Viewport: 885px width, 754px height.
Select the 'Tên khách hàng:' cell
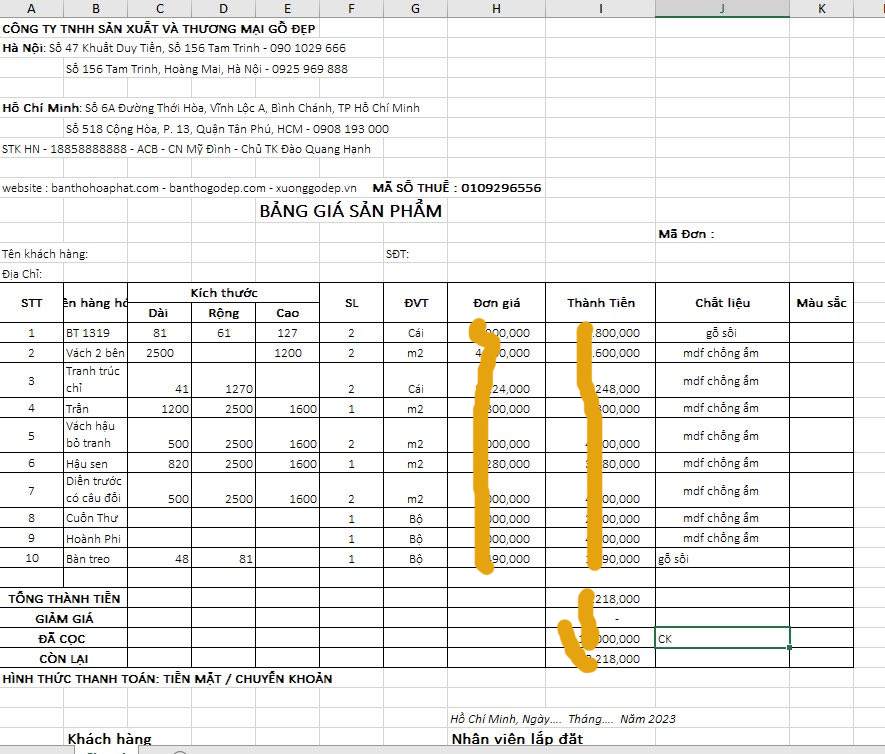tap(45, 254)
